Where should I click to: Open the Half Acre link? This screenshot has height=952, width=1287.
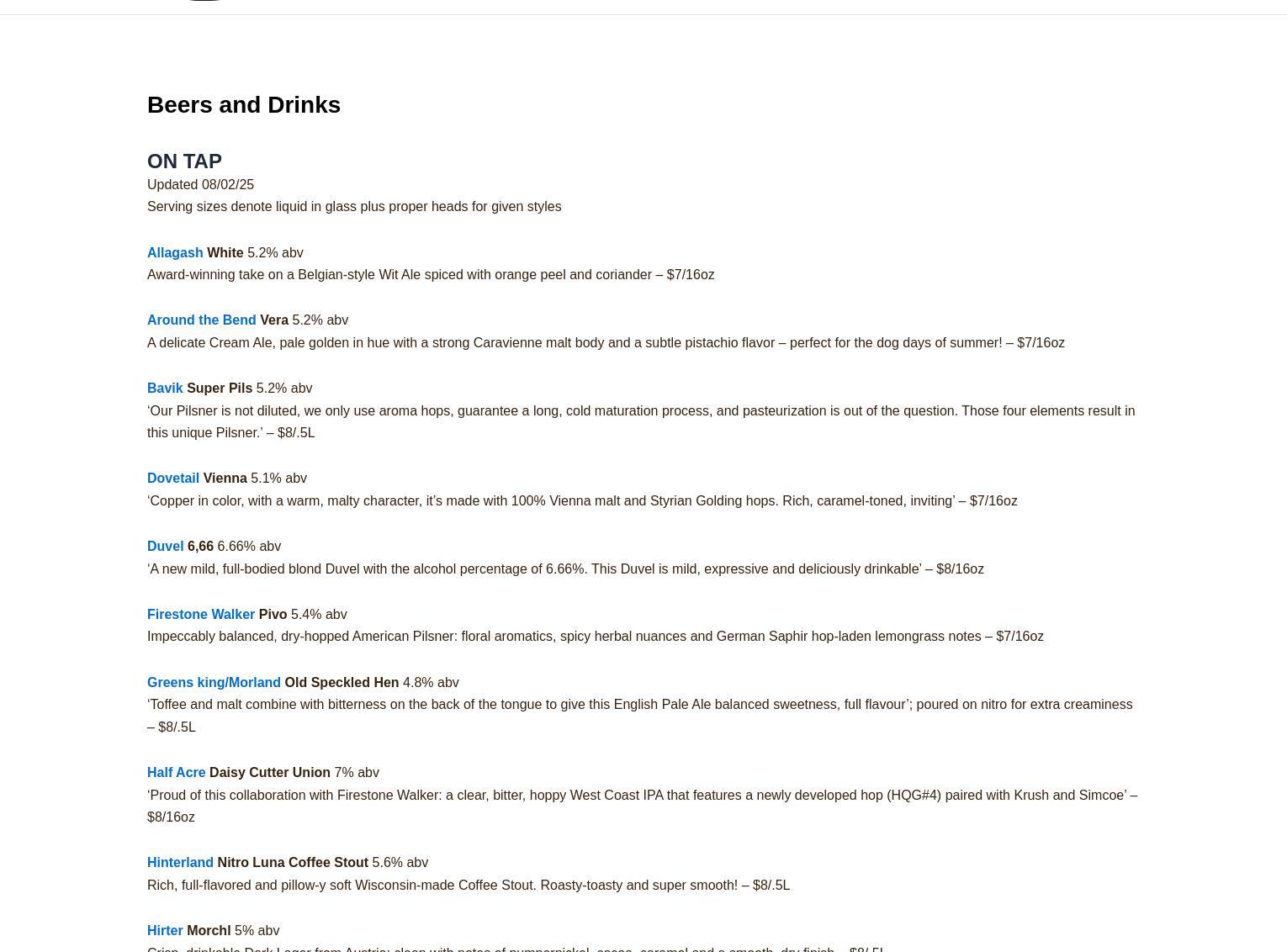click(177, 772)
